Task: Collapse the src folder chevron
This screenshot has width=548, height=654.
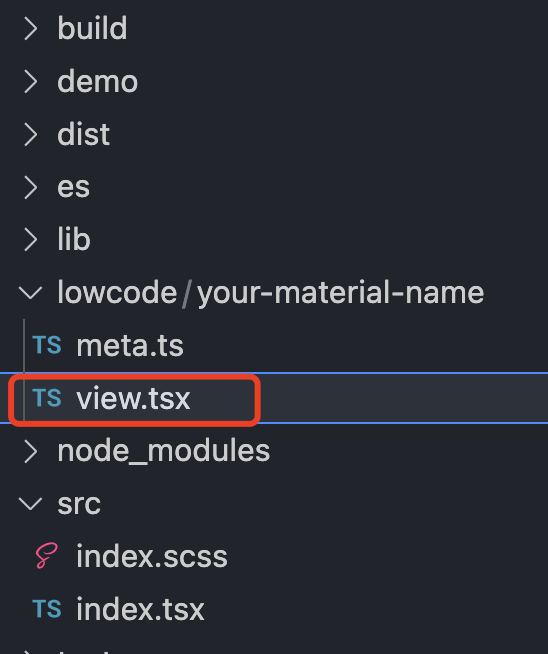Action: point(30,504)
